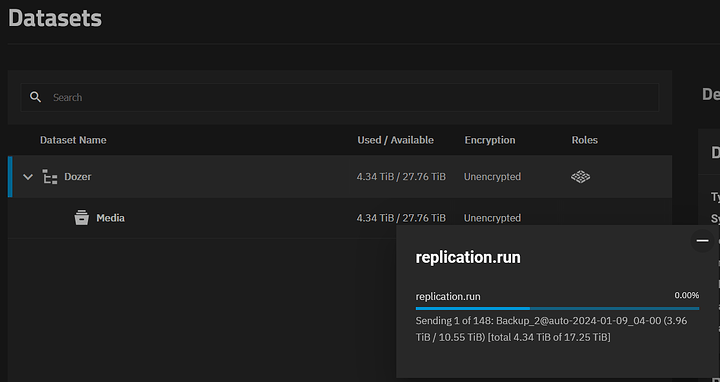Click the search magnifier icon
The image size is (720, 382).
tap(35, 97)
